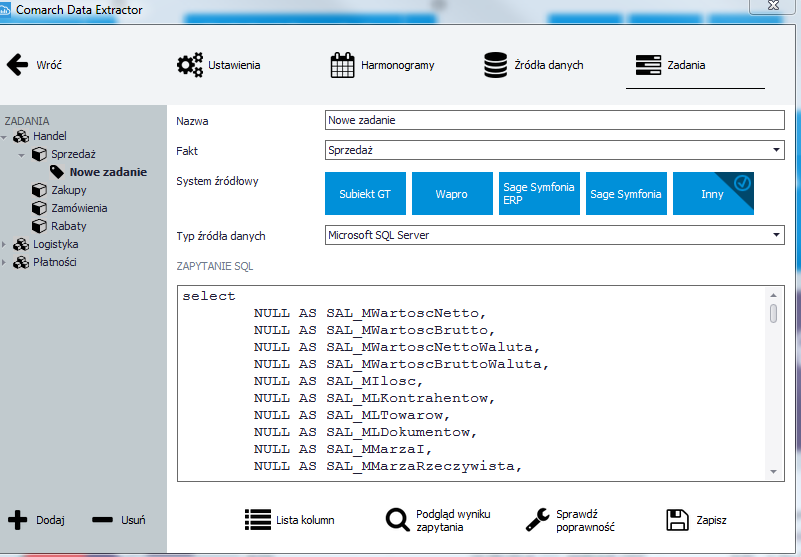
Task: Click the Lista kolumn list icon
Action: (258, 520)
